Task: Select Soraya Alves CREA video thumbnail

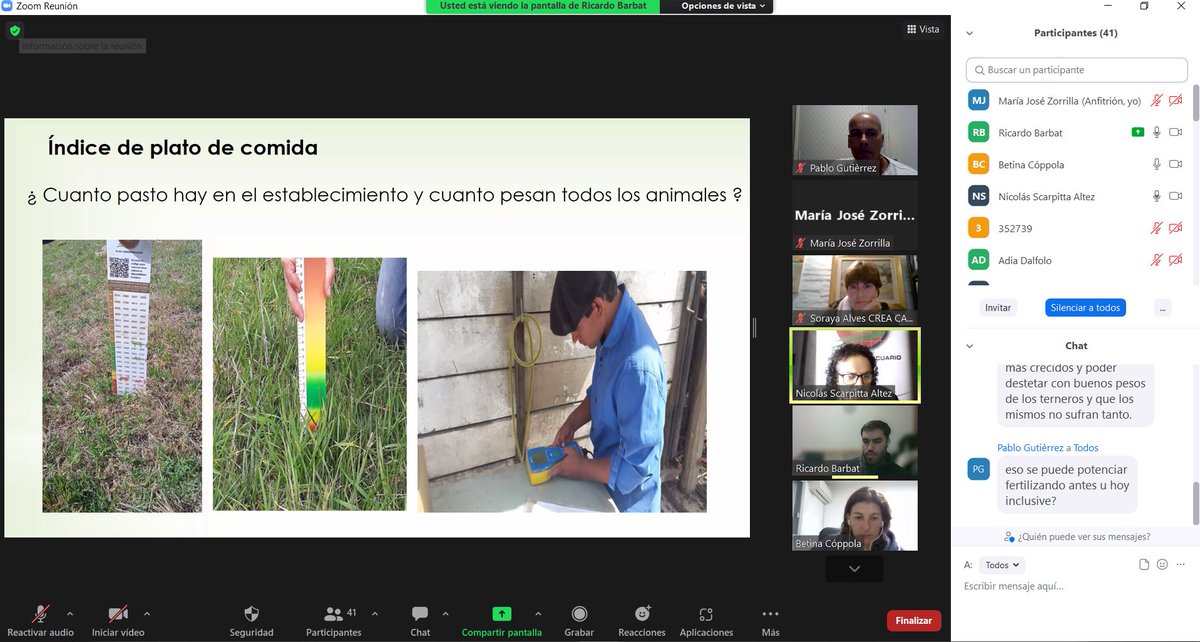Action: [x=855, y=290]
